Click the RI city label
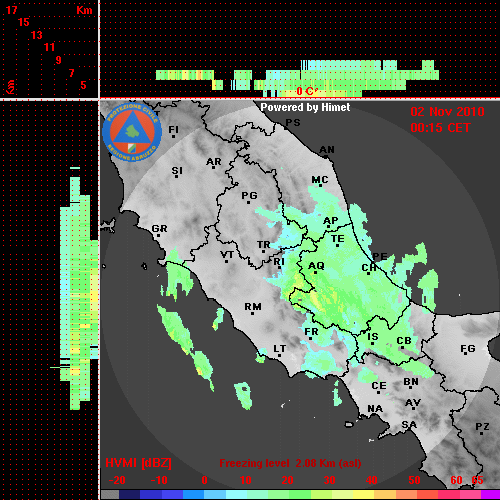 (279, 262)
